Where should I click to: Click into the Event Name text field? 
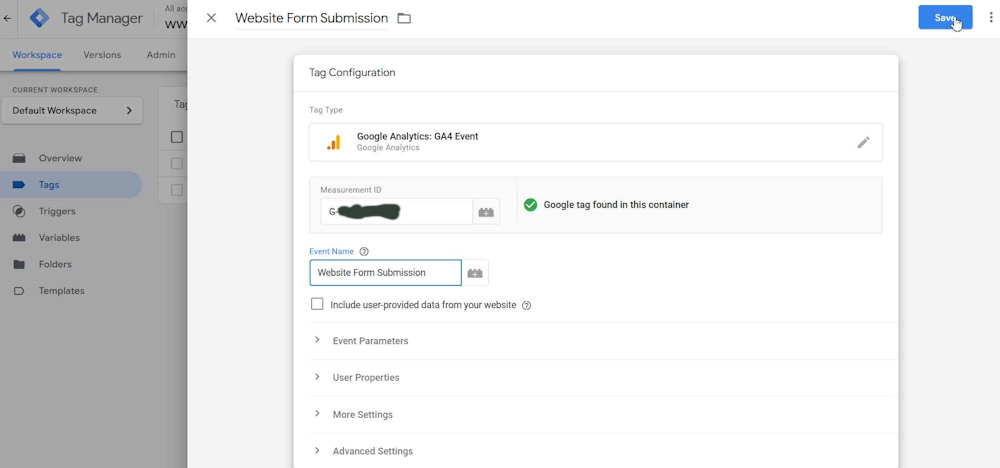[x=385, y=273]
